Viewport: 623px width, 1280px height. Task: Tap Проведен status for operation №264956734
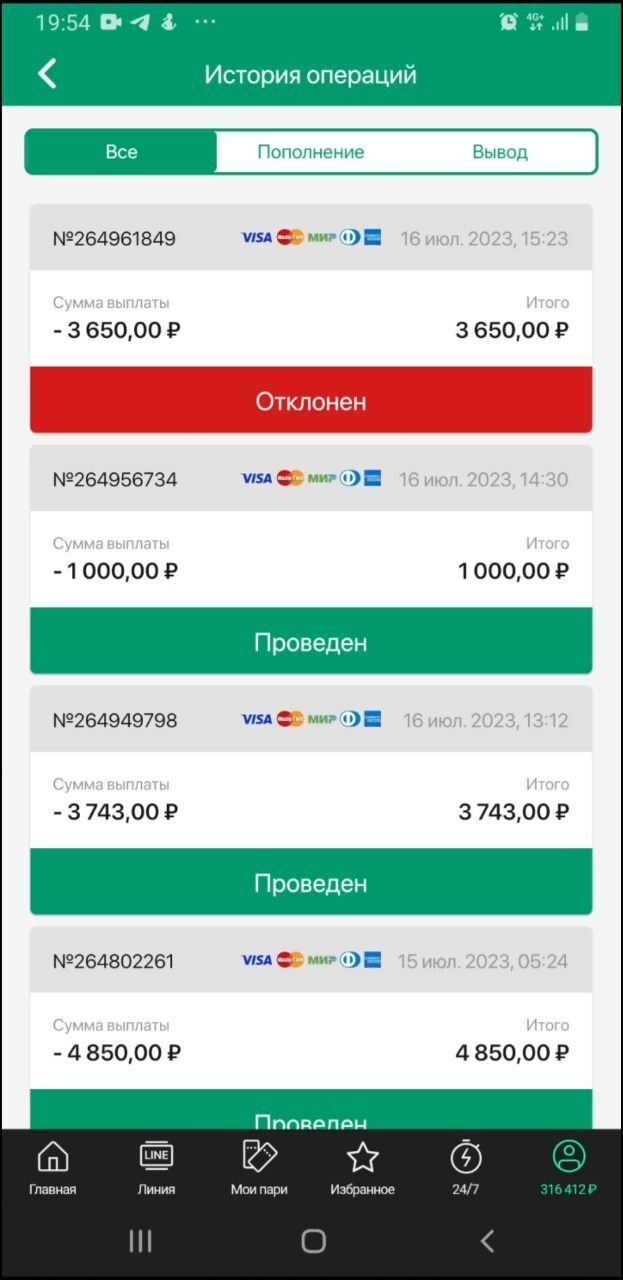(311, 642)
